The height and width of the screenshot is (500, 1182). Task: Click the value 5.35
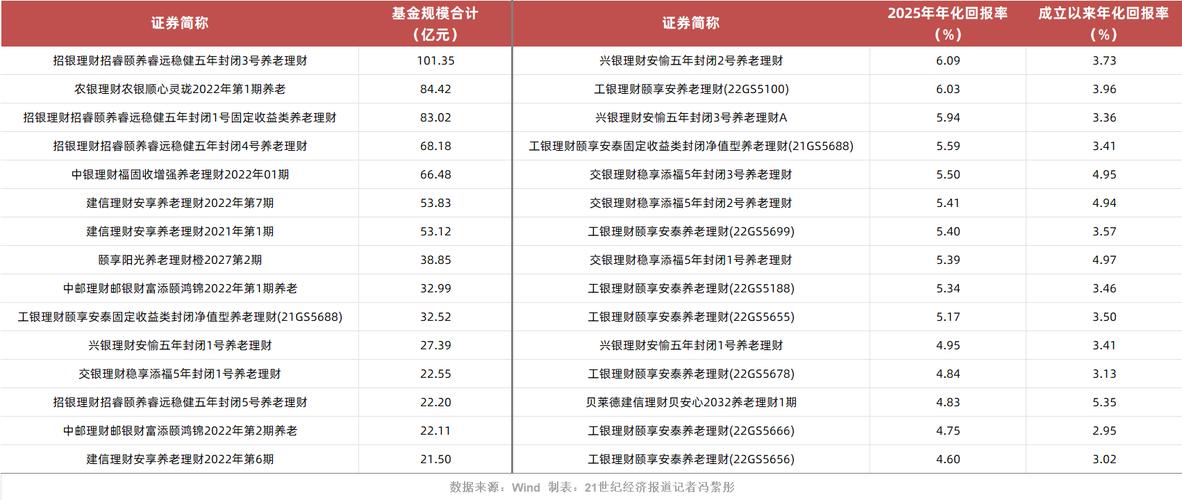(x=1104, y=403)
